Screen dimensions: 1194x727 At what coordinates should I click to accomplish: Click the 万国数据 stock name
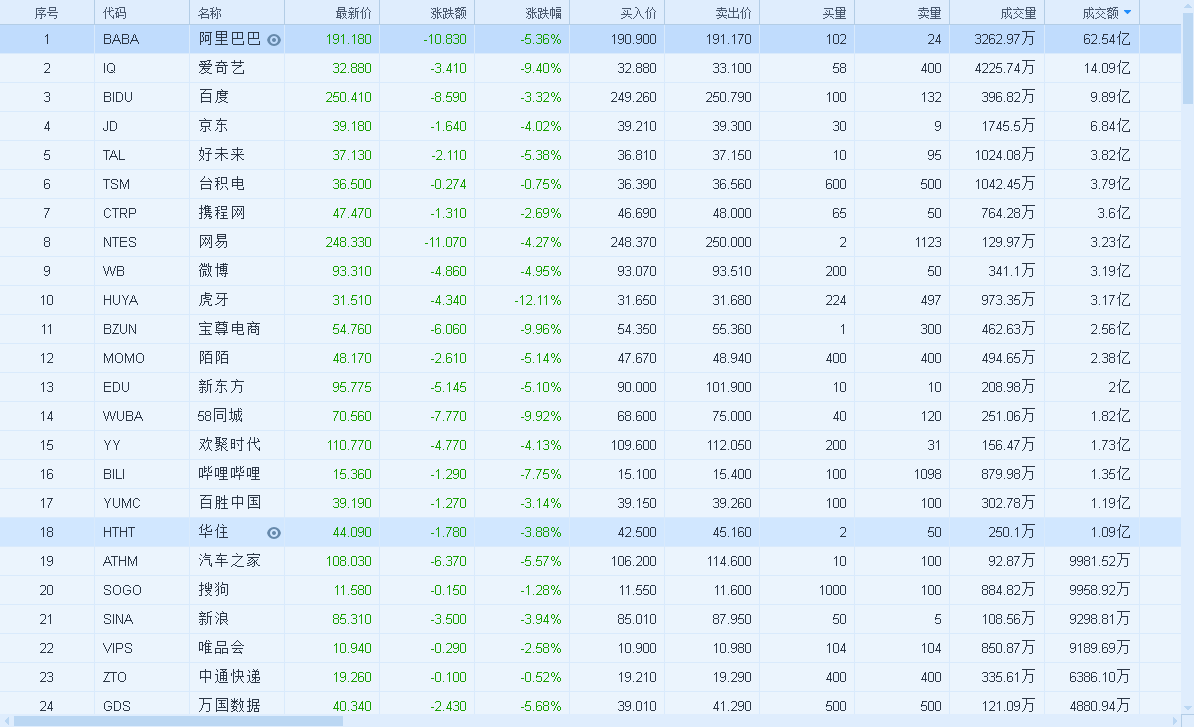229,706
